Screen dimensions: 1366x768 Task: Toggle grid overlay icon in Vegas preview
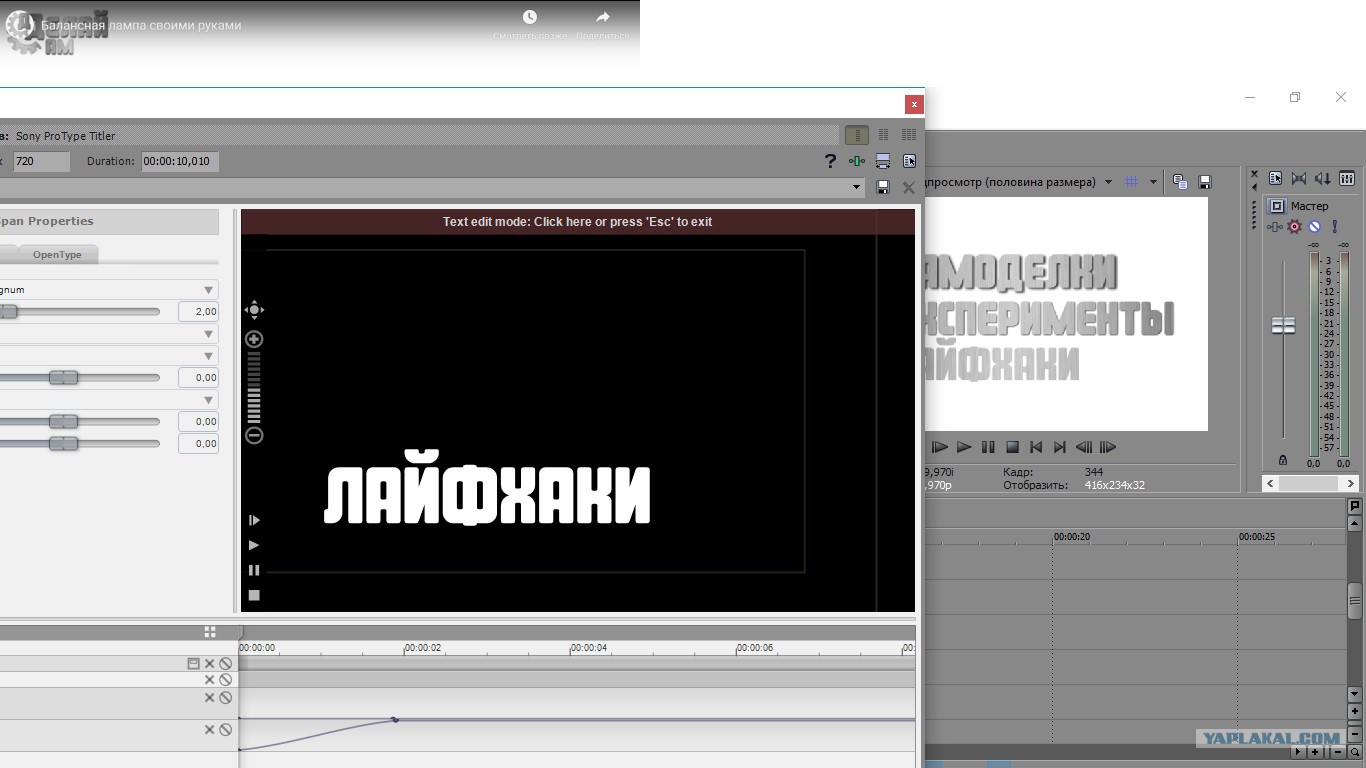point(1132,182)
